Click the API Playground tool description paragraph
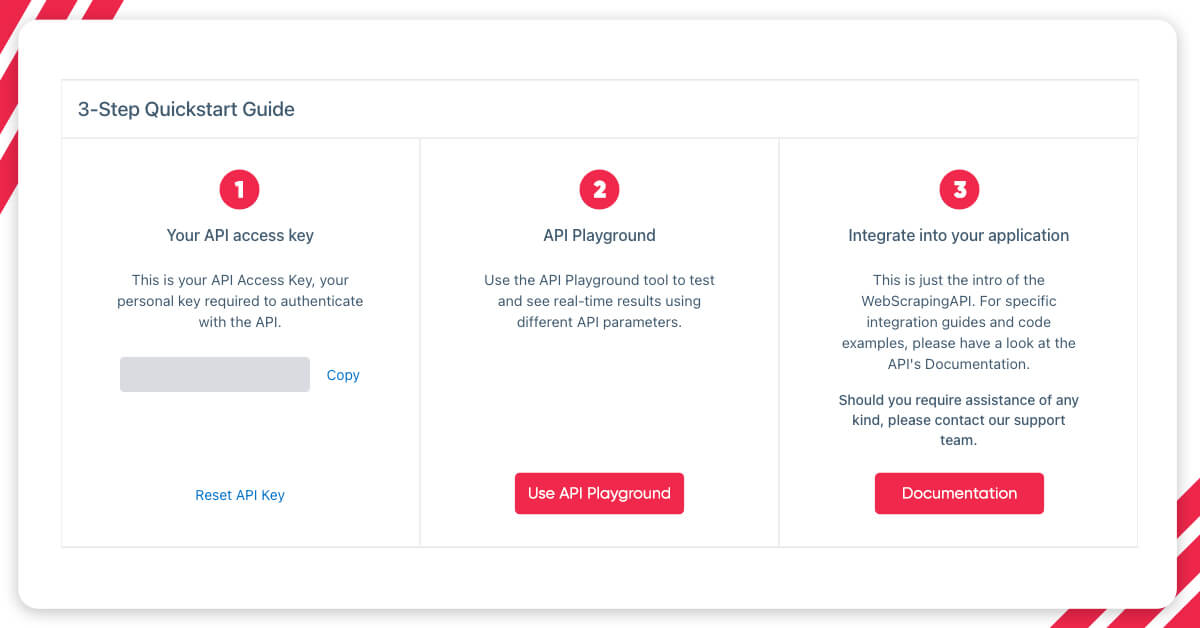The width and height of the screenshot is (1200, 628). (x=599, y=300)
